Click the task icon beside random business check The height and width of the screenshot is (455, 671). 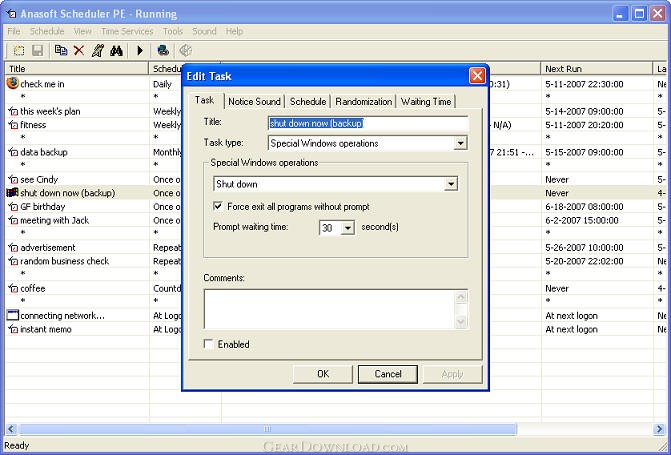pos(13,261)
